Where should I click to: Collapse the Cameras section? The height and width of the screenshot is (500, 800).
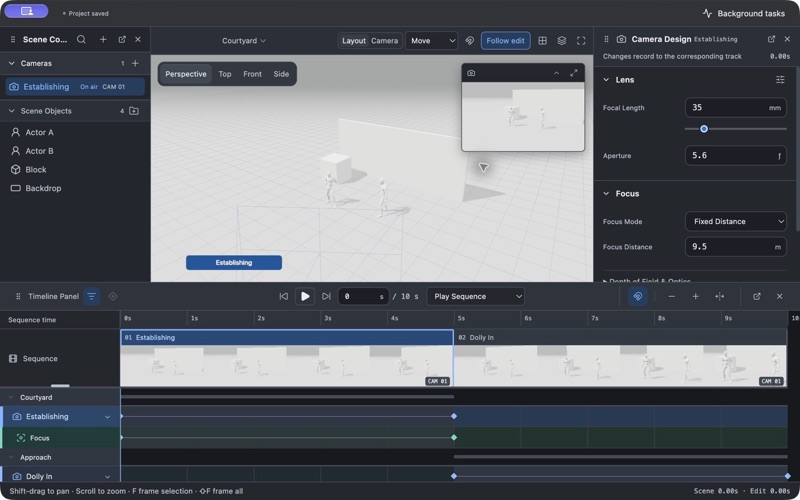coord(12,63)
